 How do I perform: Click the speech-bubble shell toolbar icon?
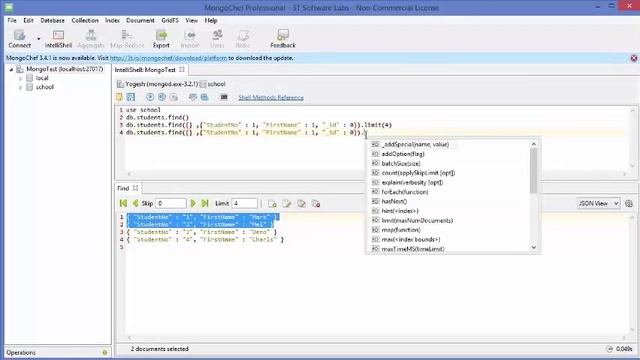click(x=193, y=97)
